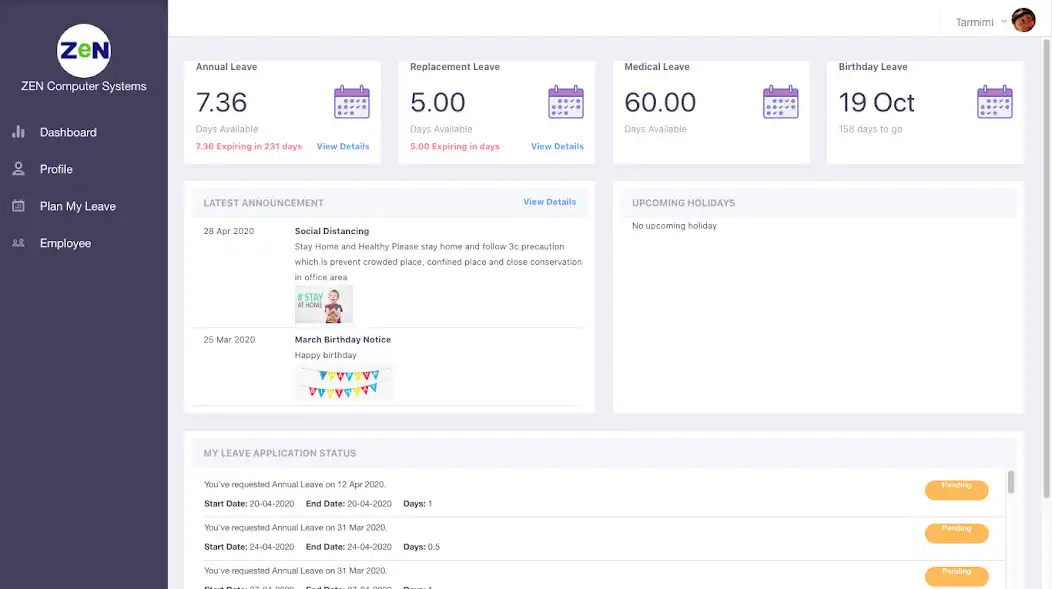The height and width of the screenshot is (589, 1052).
Task: Go to the Employee menu item
Action: click(65, 243)
